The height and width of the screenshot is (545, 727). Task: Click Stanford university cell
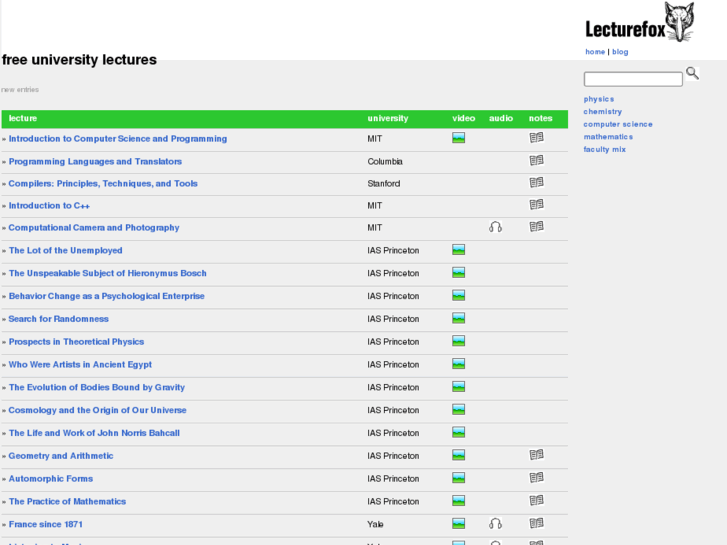[383, 184]
